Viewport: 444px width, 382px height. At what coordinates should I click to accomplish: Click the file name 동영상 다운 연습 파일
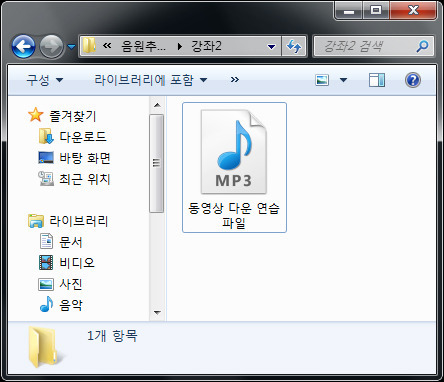tap(234, 215)
